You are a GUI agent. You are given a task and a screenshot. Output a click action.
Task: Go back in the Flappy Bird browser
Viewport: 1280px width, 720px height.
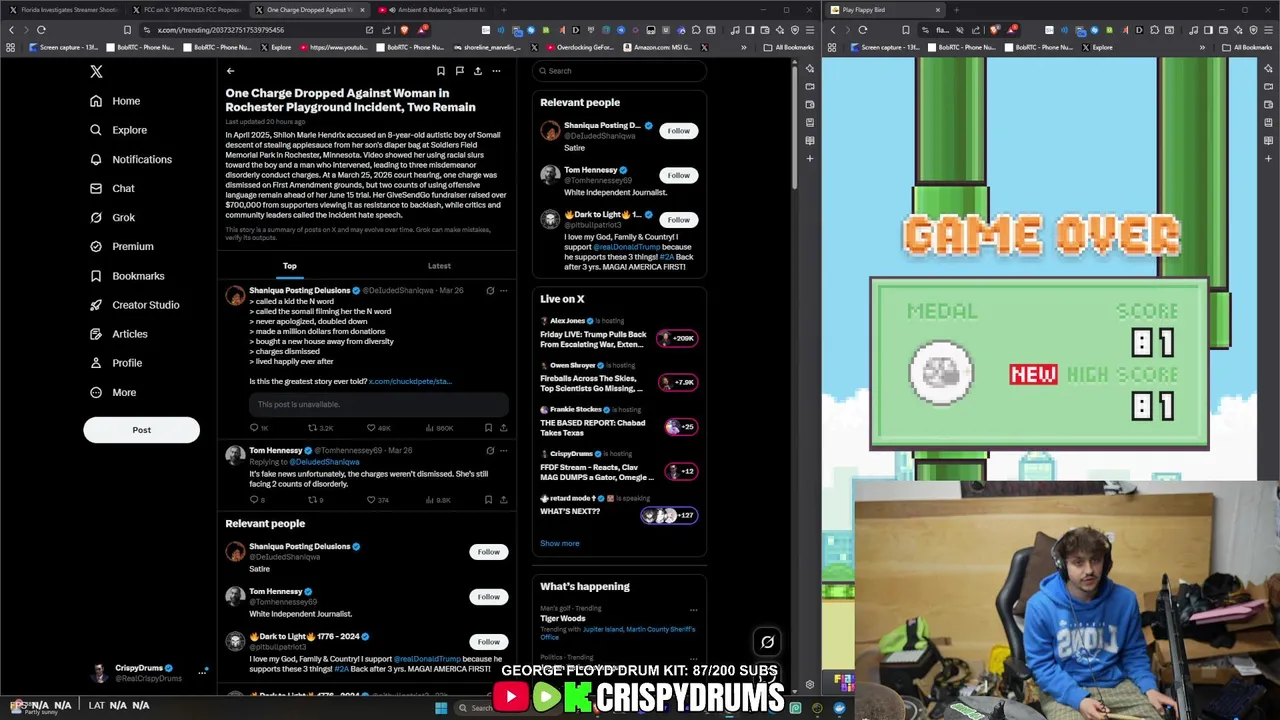[833, 30]
